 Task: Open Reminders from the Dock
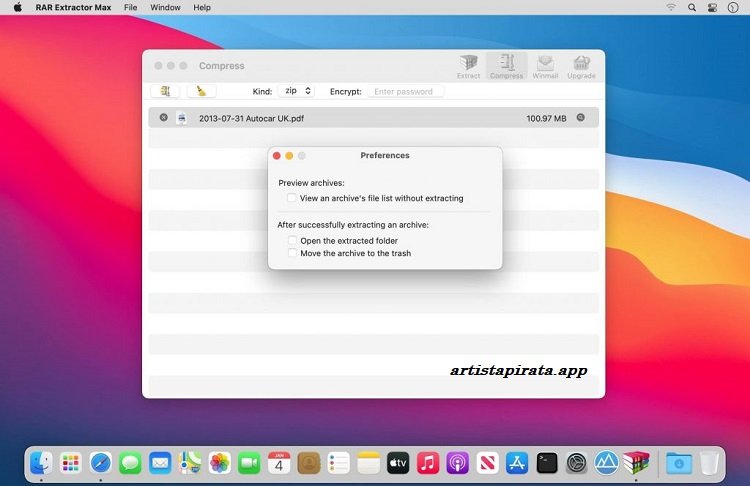[338, 463]
